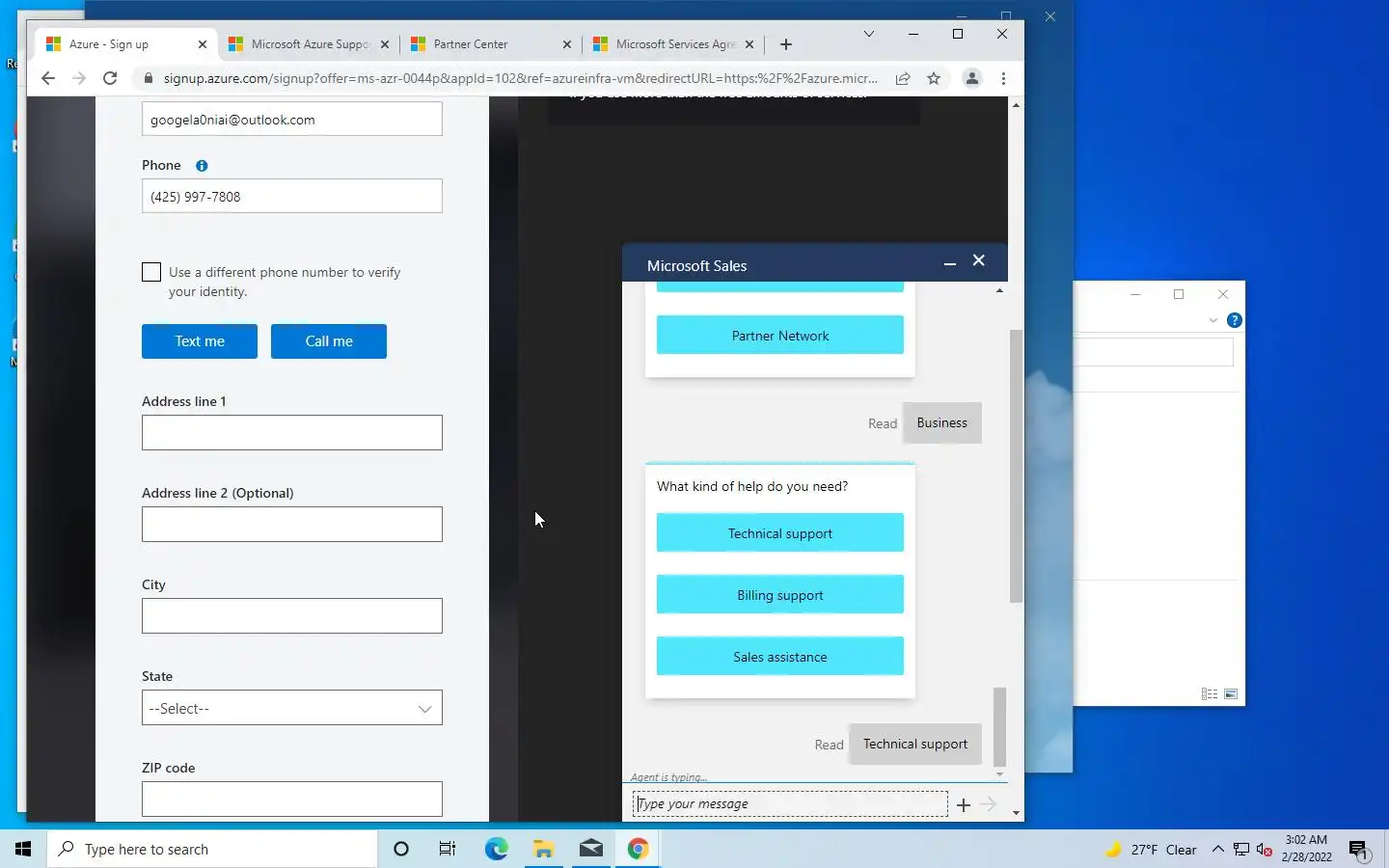Switch to Partner Center tab
The height and width of the screenshot is (868, 1389).
pyautogui.click(x=491, y=44)
